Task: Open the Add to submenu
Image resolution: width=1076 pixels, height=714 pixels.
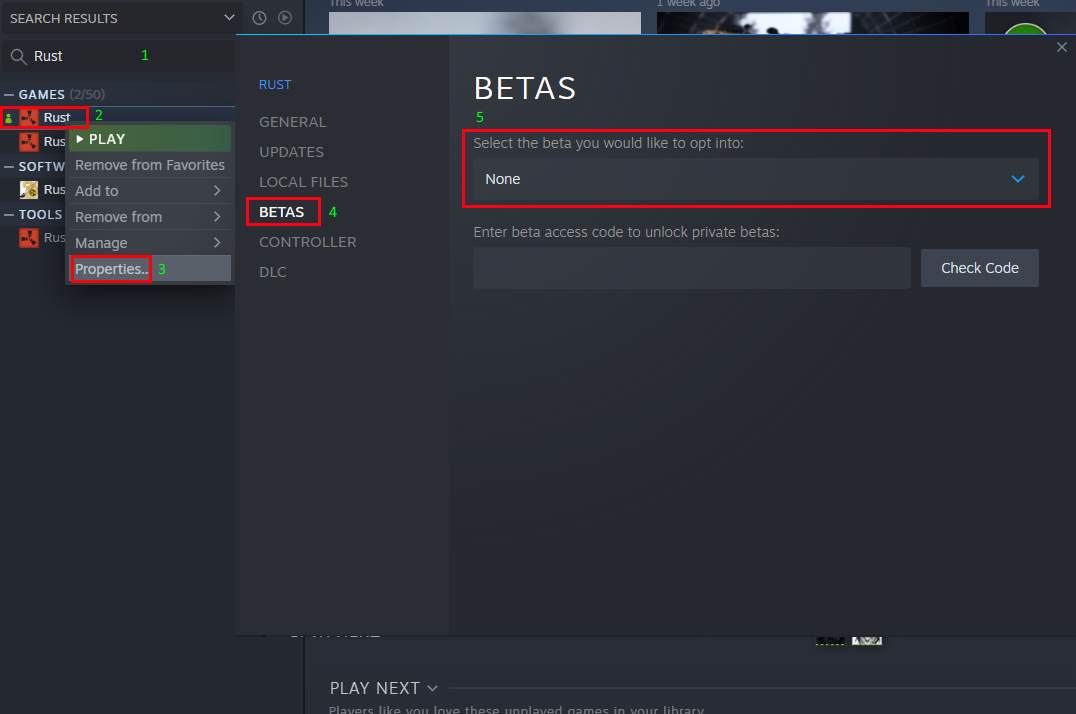Action: point(150,191)
